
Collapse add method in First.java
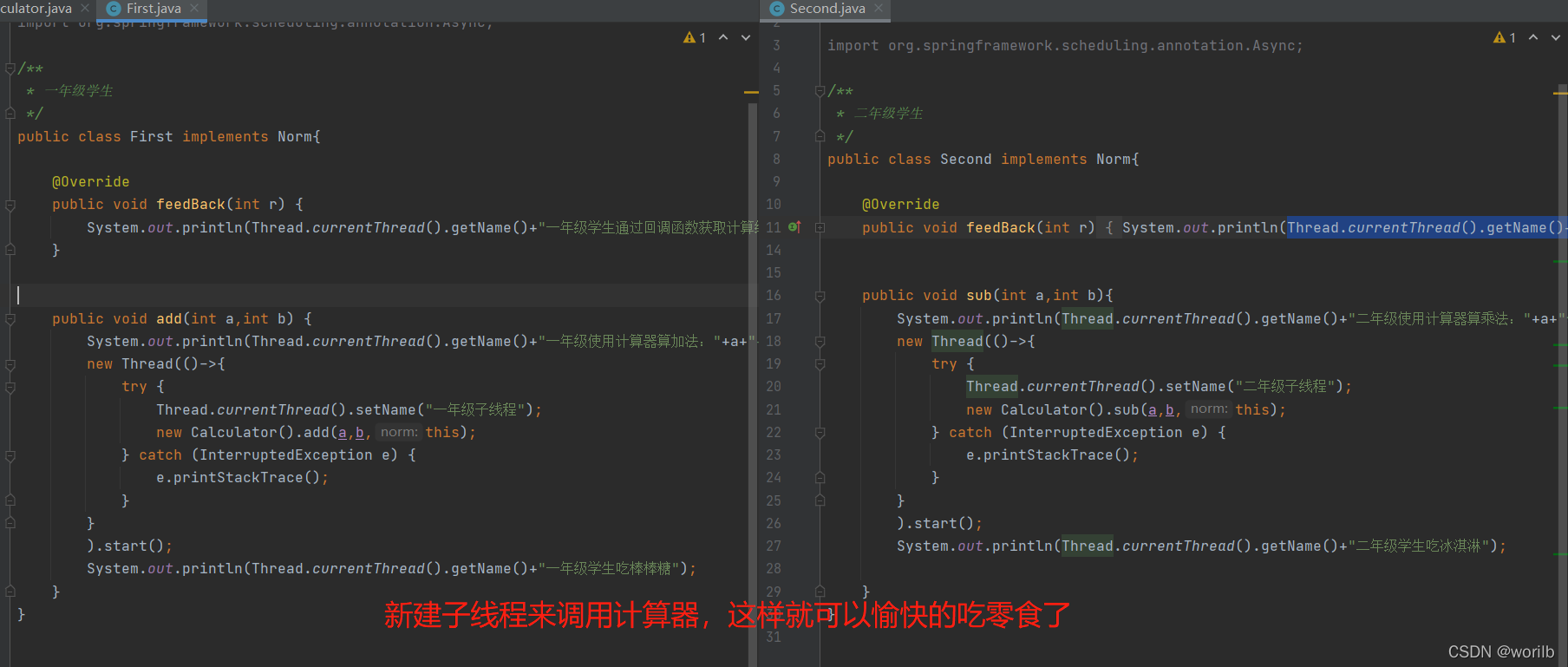(x=10, y=319)
